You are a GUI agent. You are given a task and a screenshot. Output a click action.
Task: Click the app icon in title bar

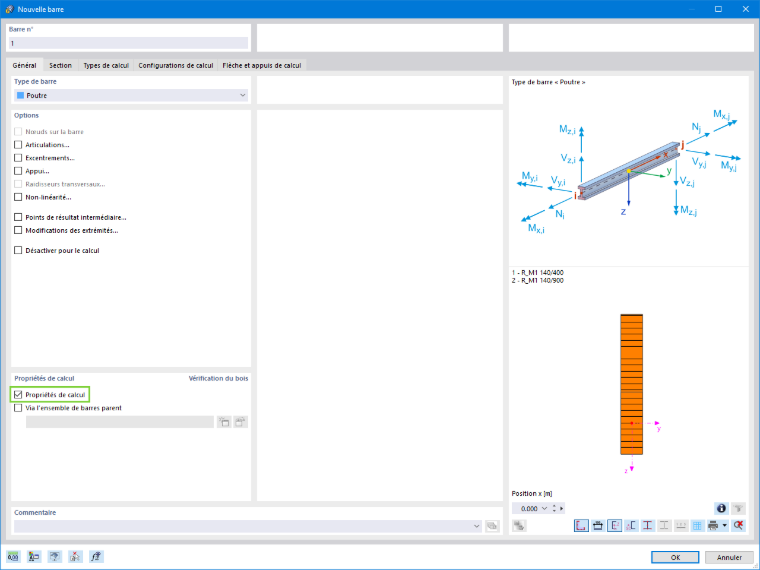(9, 9)
